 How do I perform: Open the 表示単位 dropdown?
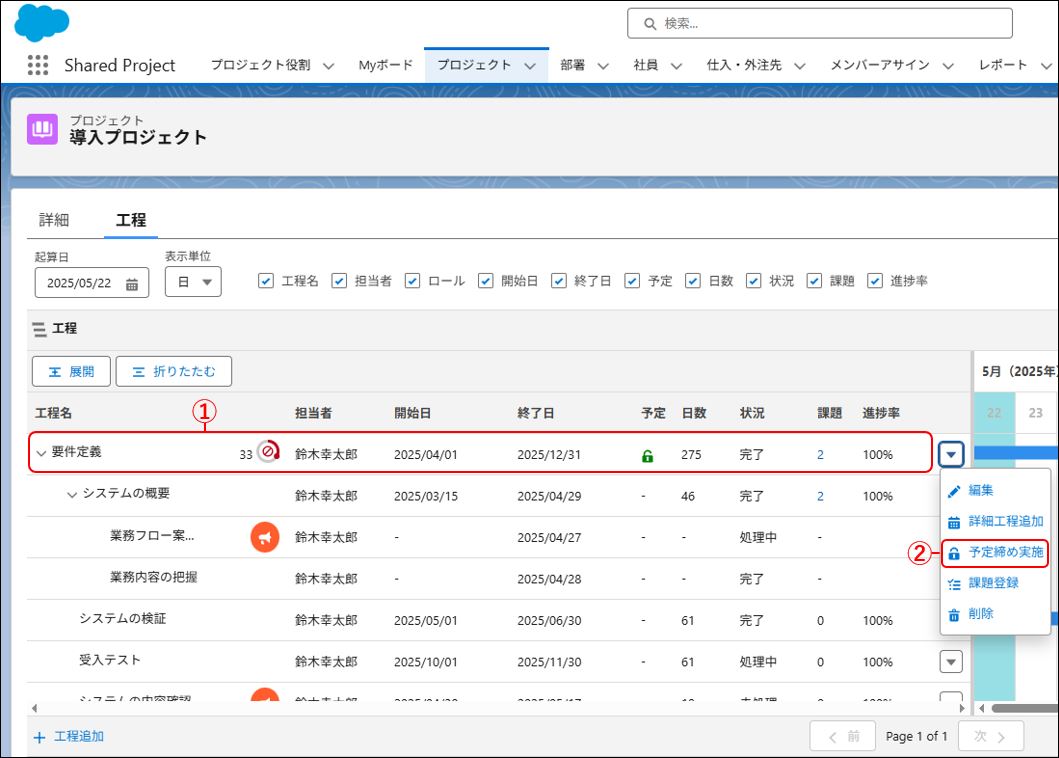click(193, 282)
